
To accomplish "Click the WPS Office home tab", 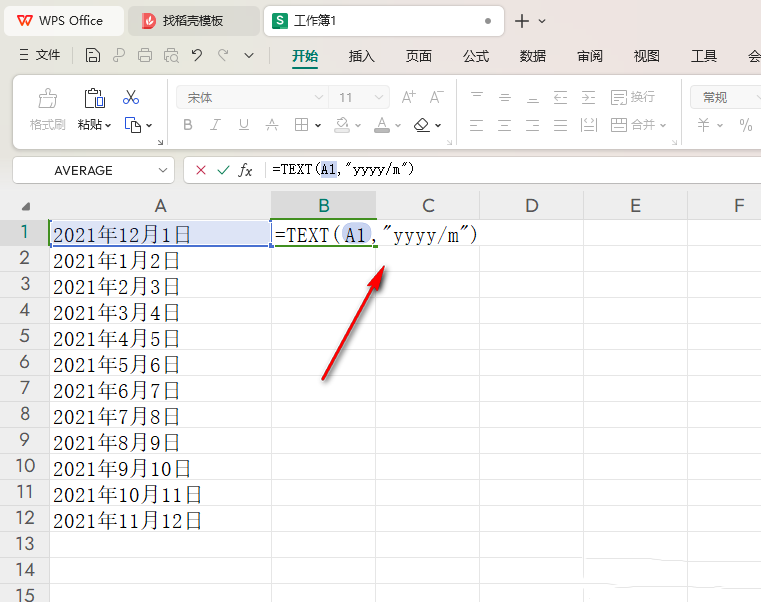I will click(64, 21).
